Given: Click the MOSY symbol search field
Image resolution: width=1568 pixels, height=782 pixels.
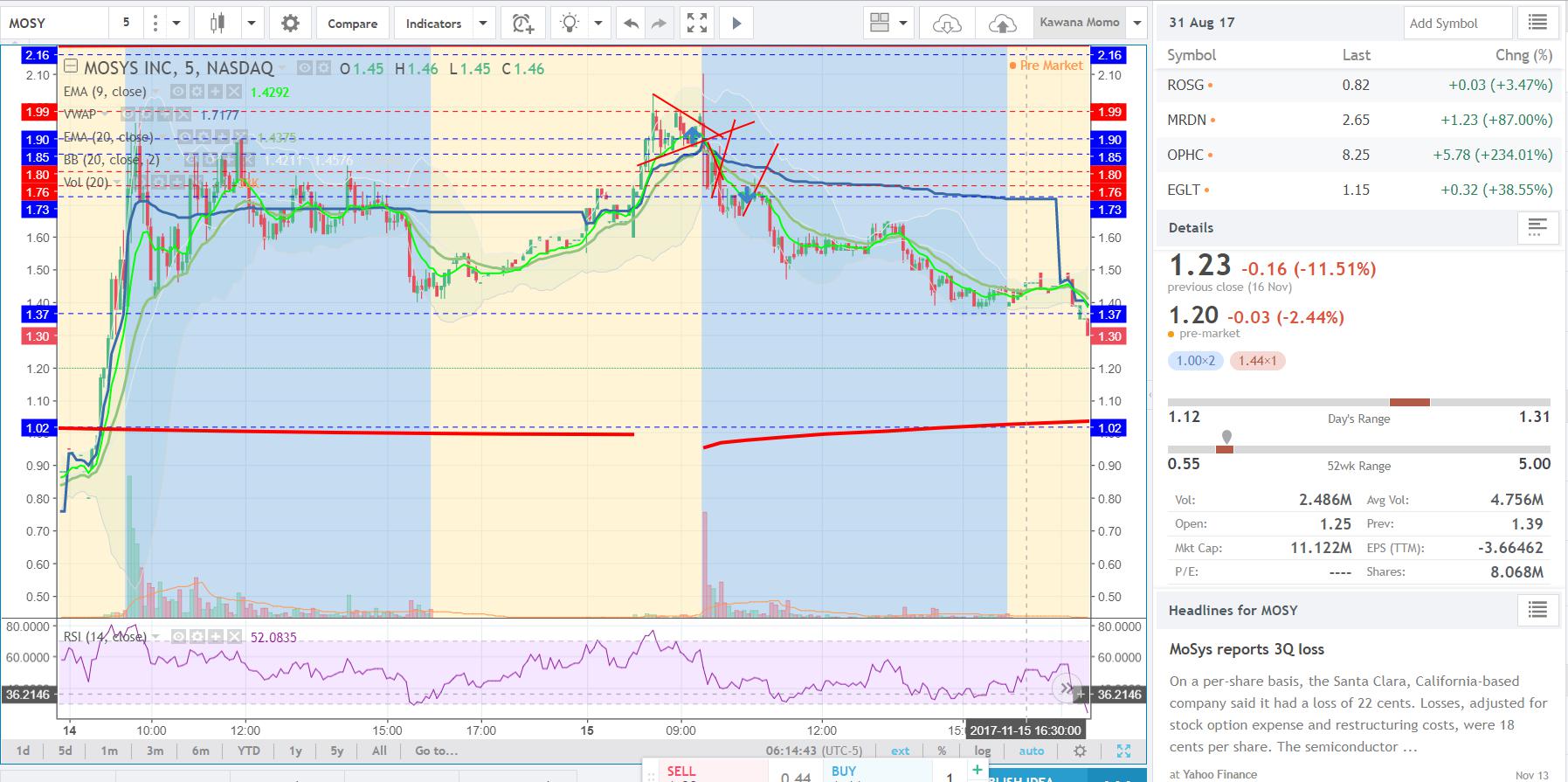Looking at the screenshot, I should coord(55,24).
